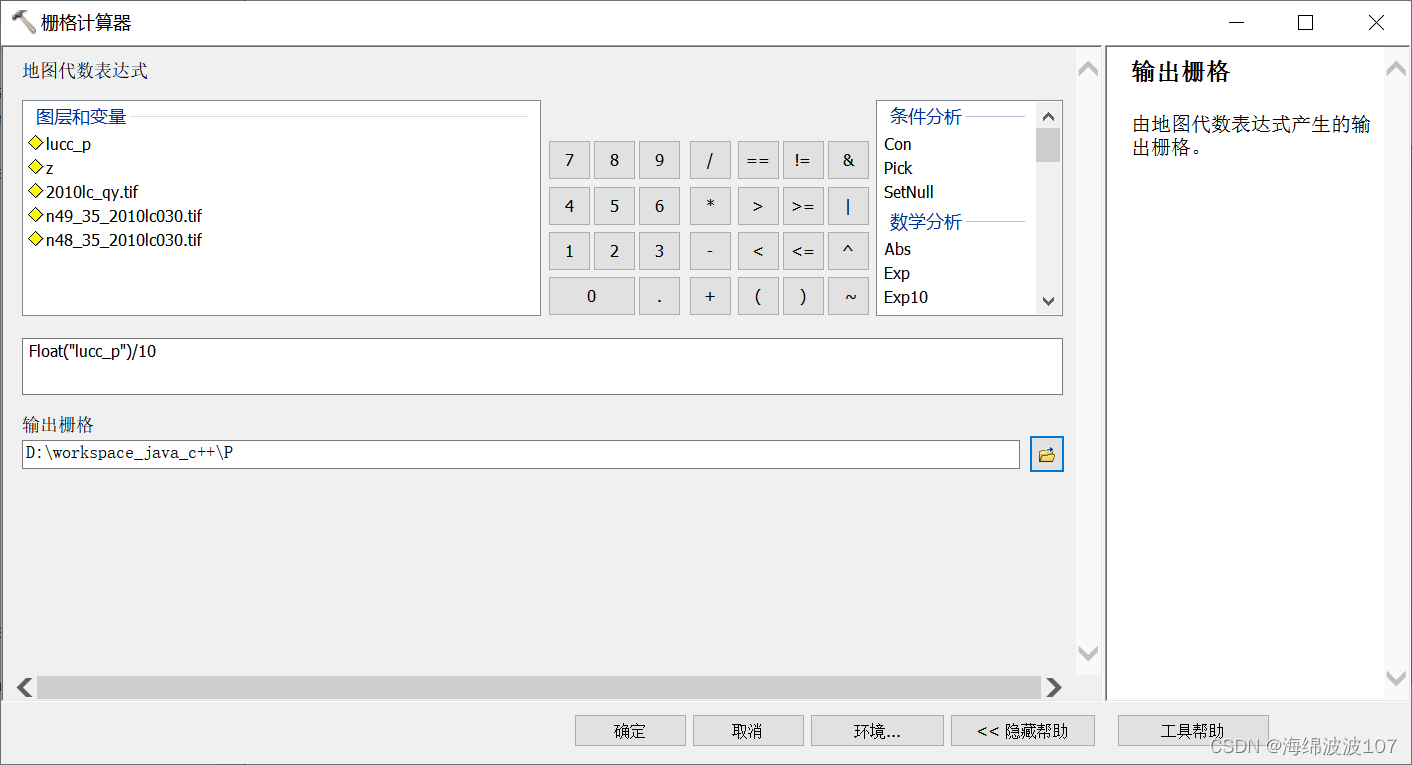Choose the Pick function

tap(898, 168)
